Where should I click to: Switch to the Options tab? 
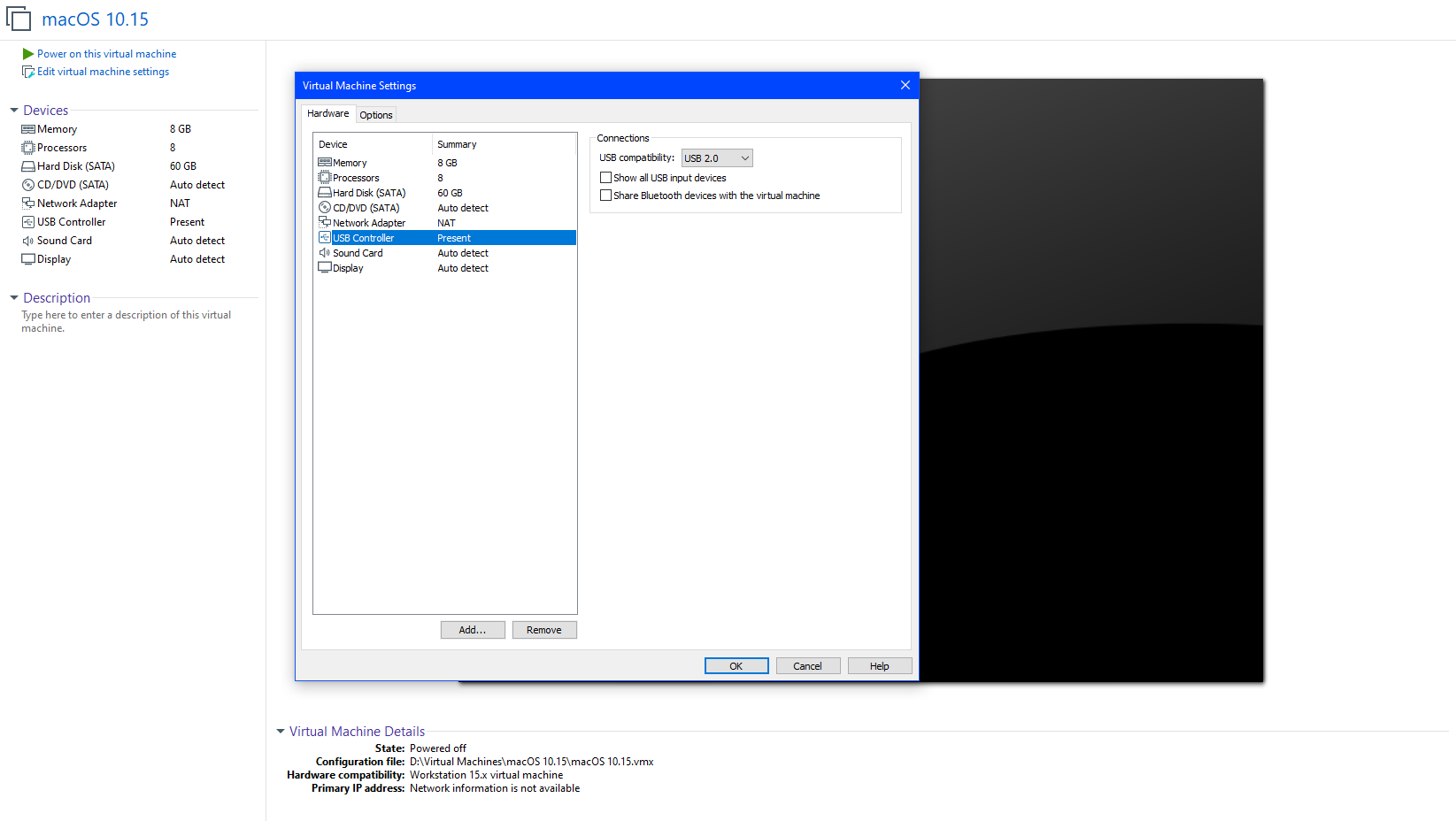376,115
